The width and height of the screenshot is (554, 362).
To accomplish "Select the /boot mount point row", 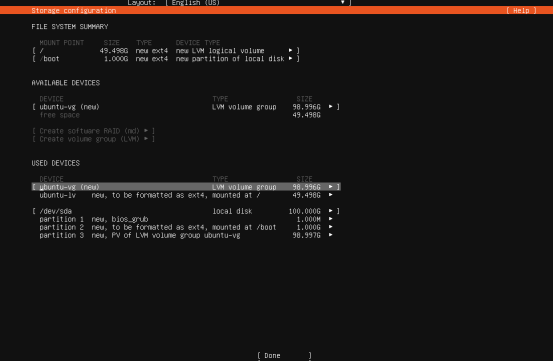I will pyautogui.click(x=166, y=59).
